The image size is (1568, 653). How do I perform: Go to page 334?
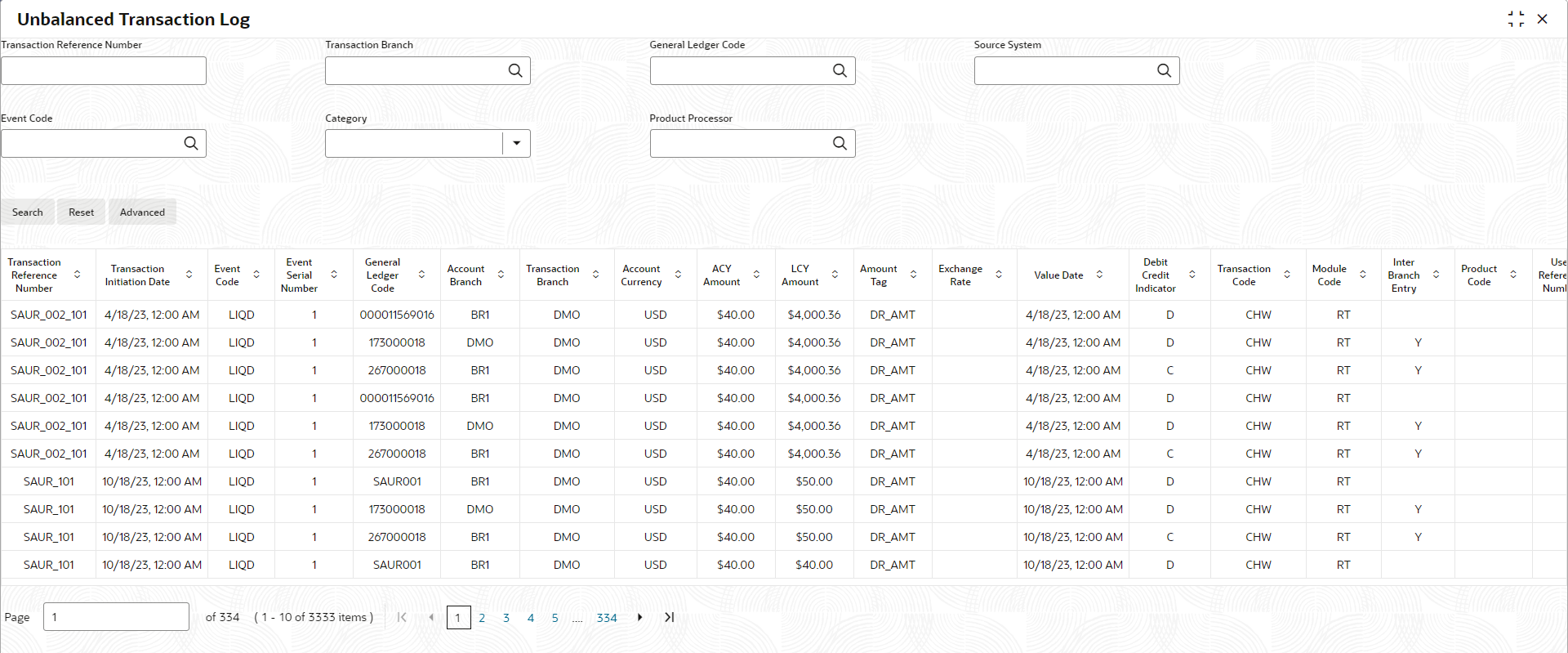(x=607, y=618)
